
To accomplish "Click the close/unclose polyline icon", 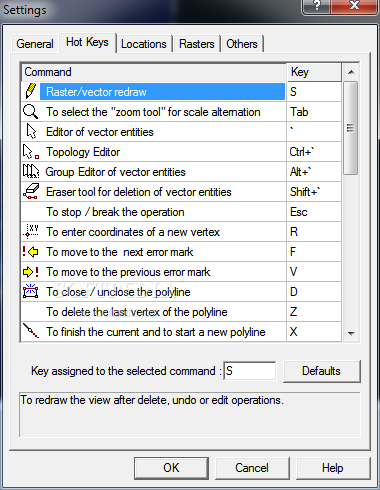I will (x=30, y=291).
